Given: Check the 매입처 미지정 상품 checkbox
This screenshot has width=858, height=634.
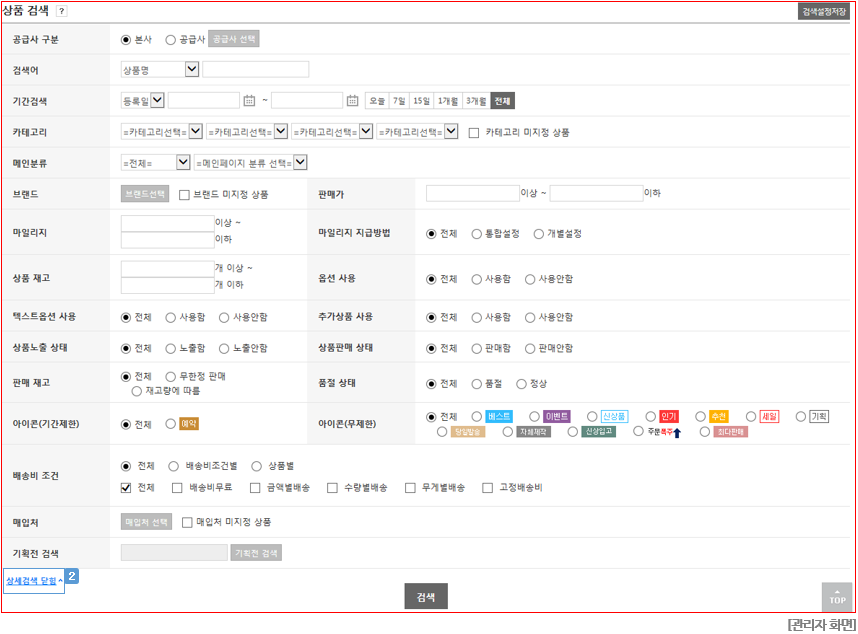Looking at the screenshot, I should tap(187, 522).
